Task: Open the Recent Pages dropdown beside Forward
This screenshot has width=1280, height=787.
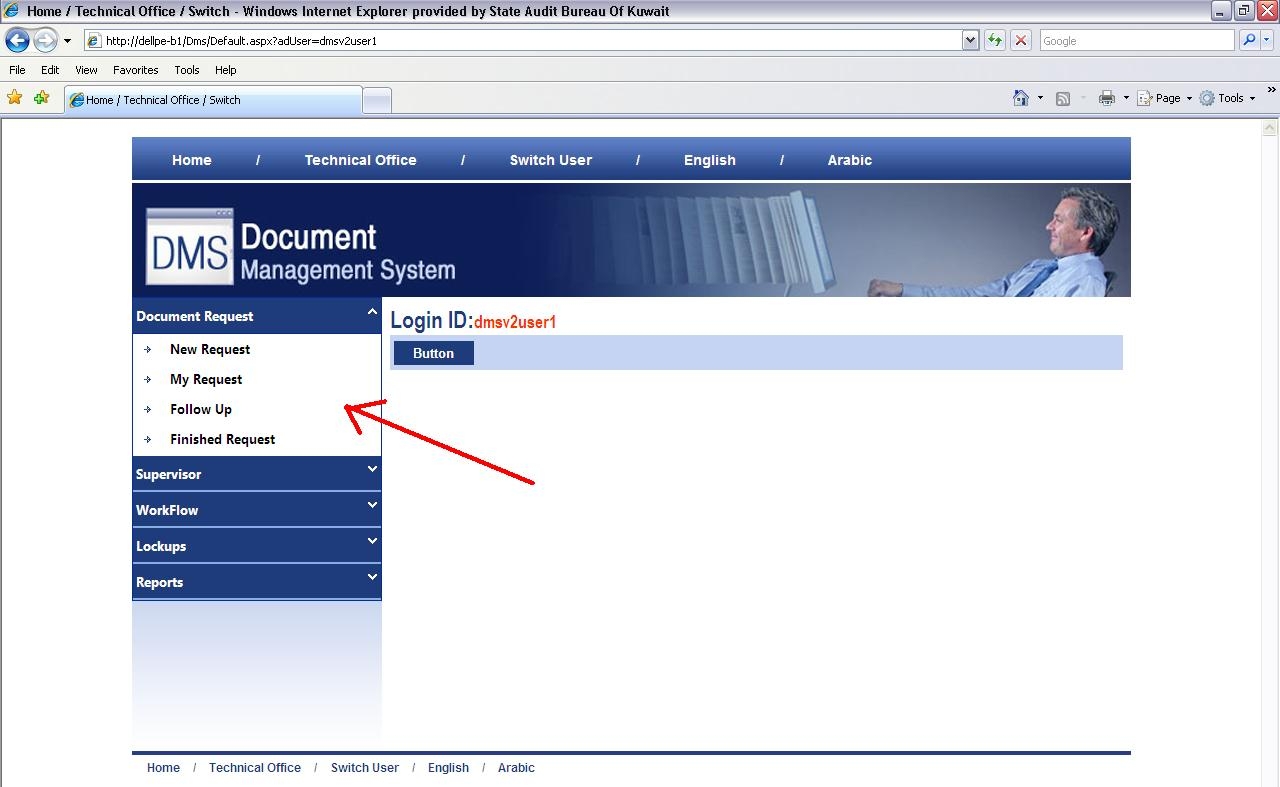Action: 67,41
